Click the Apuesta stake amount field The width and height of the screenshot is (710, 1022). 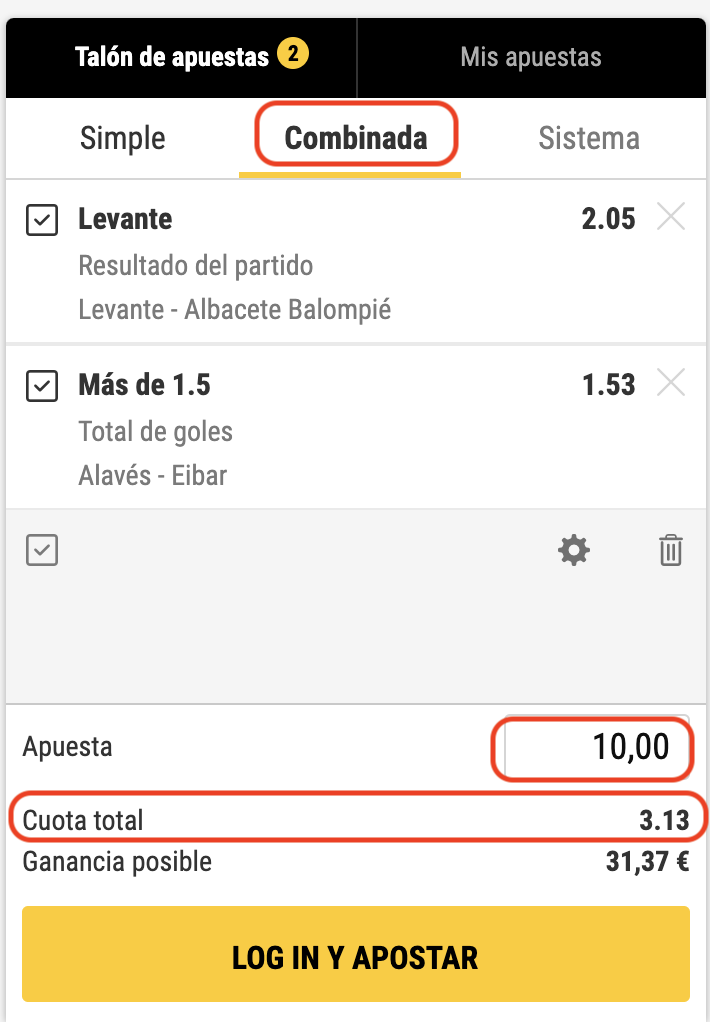point(597,747)
